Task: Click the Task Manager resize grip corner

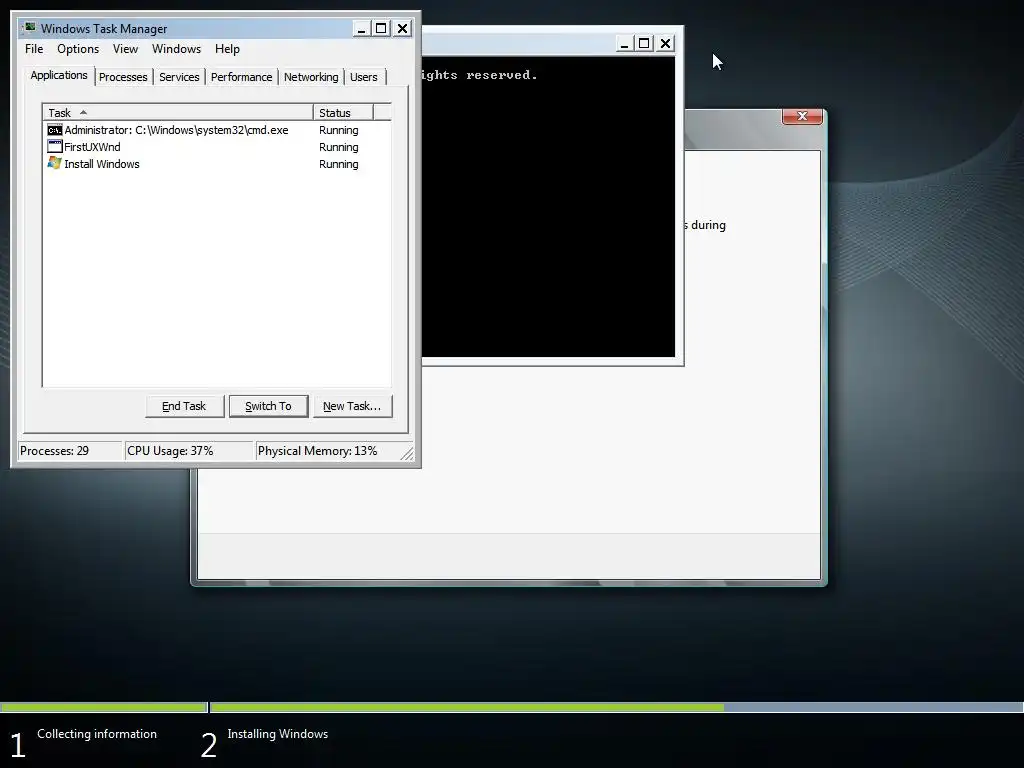Action: 407,453
